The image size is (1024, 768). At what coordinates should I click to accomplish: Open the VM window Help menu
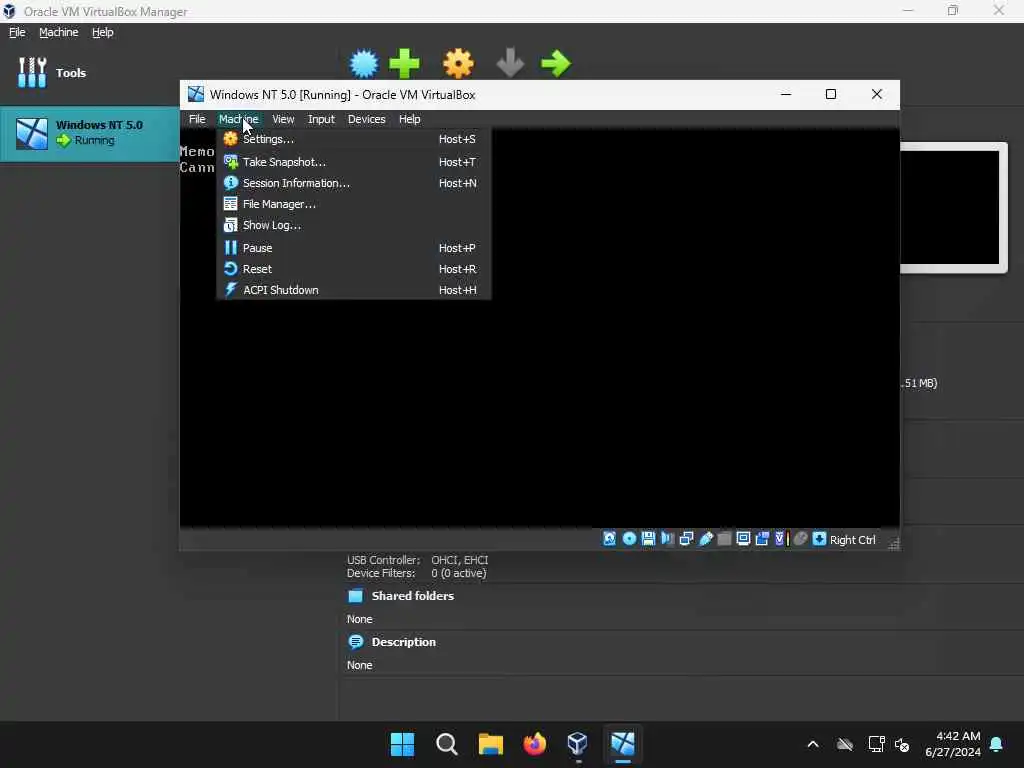tap(409, 119)
